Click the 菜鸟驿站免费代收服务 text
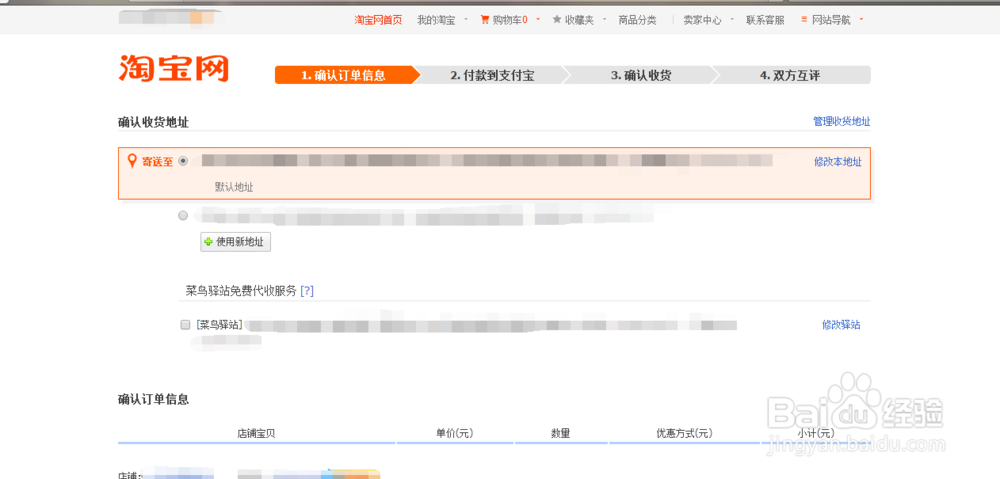The width and height of the screenshot is (1000, 479). 241,291
